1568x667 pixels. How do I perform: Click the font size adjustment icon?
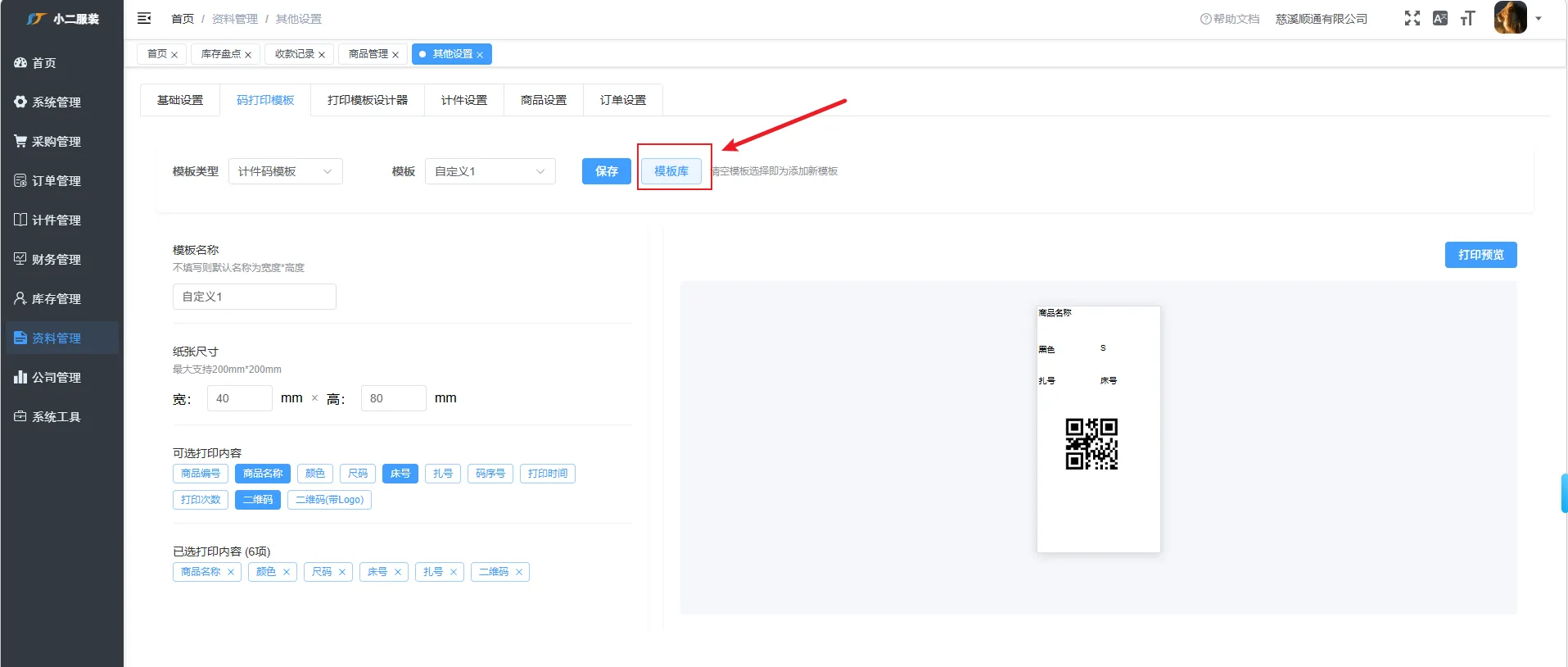[x=1467, y=18]
